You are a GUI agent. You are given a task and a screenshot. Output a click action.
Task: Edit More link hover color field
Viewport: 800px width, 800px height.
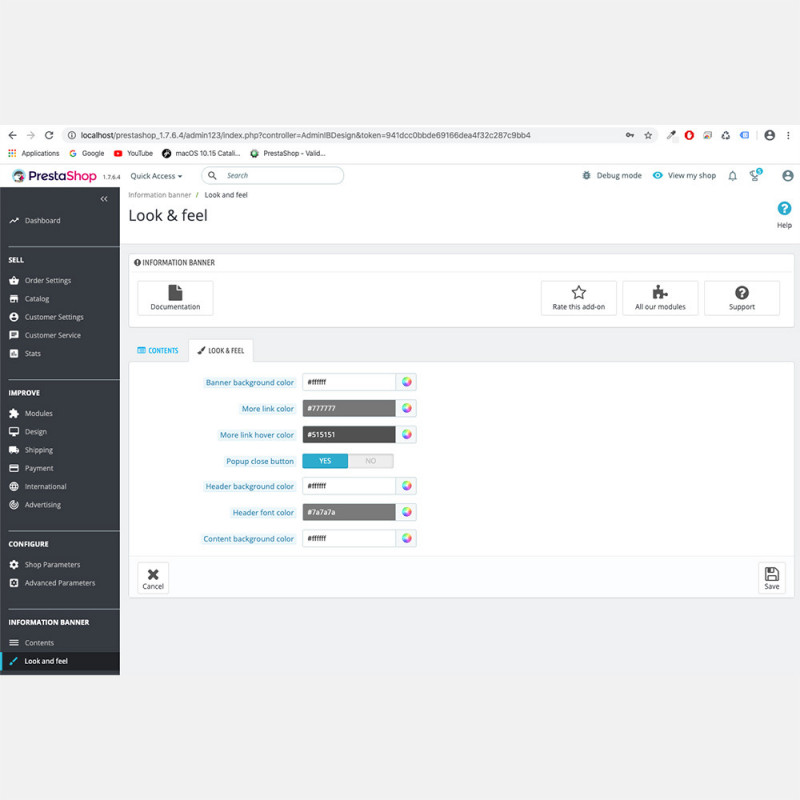(x=349, y=435)
